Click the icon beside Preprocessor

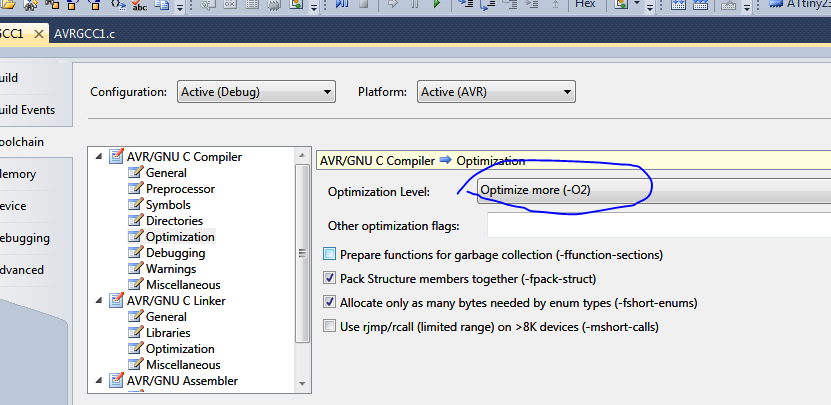pos(136,189)
